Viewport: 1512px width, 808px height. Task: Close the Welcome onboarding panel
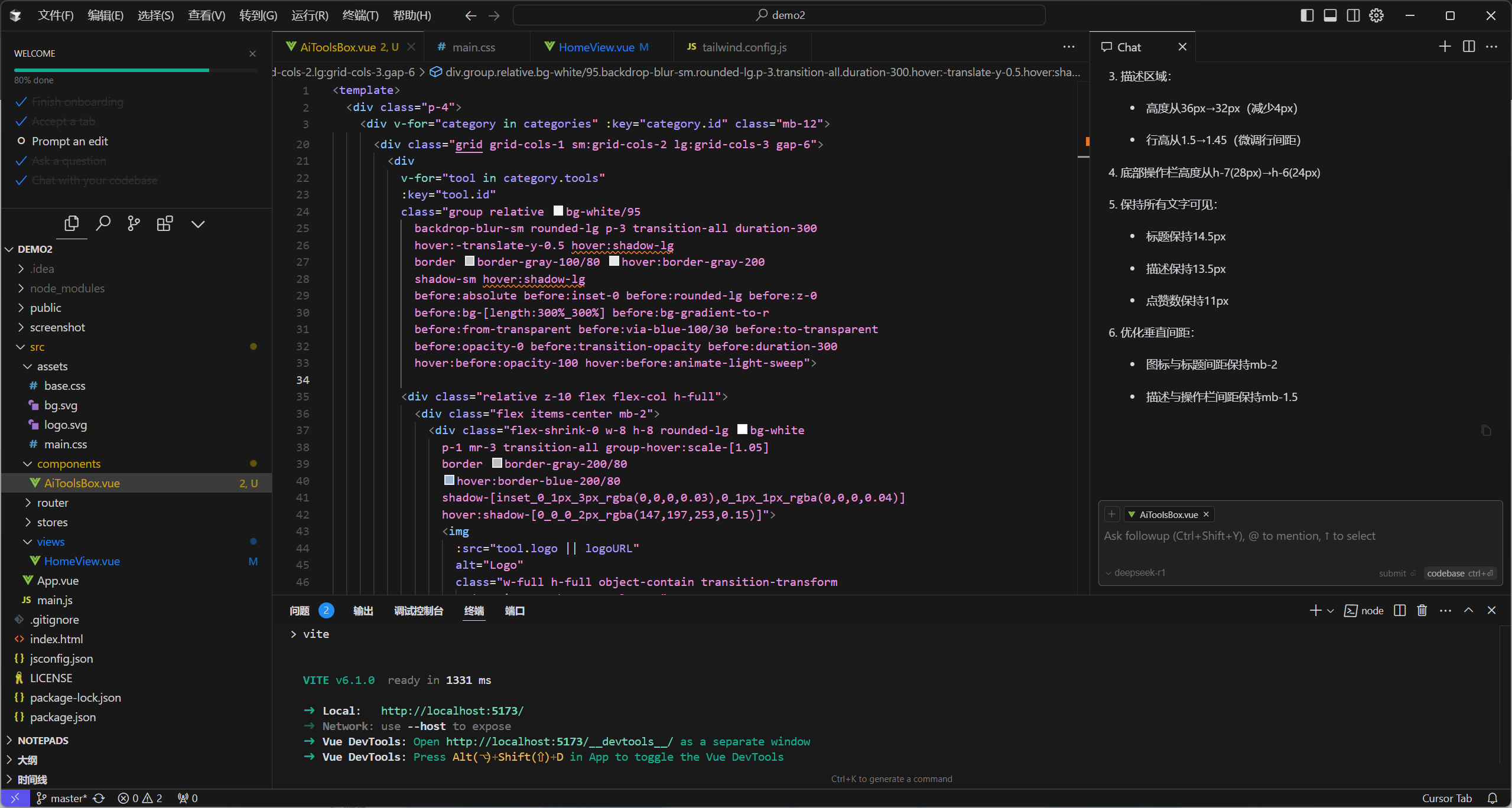point(252,54)
